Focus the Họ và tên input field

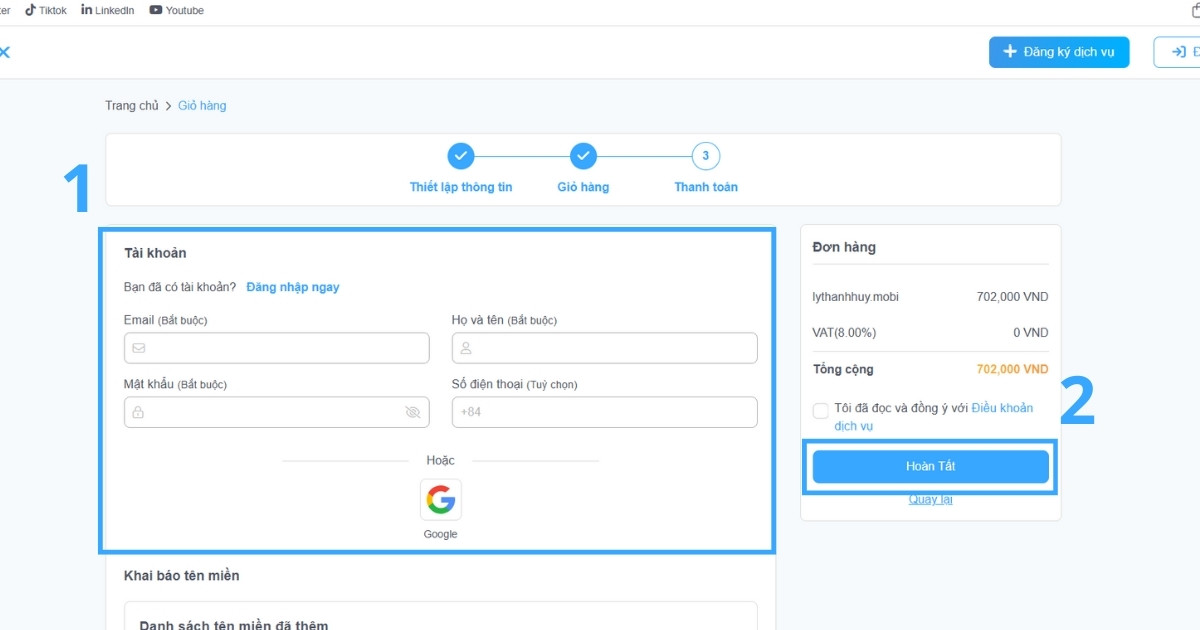(x=613, y=348)
